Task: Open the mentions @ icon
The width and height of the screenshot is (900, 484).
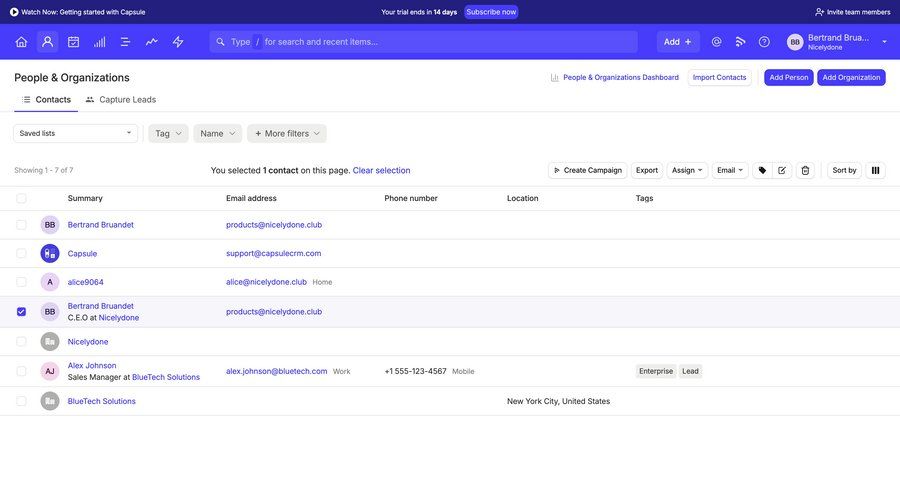Action: click(x=716, y=42)
